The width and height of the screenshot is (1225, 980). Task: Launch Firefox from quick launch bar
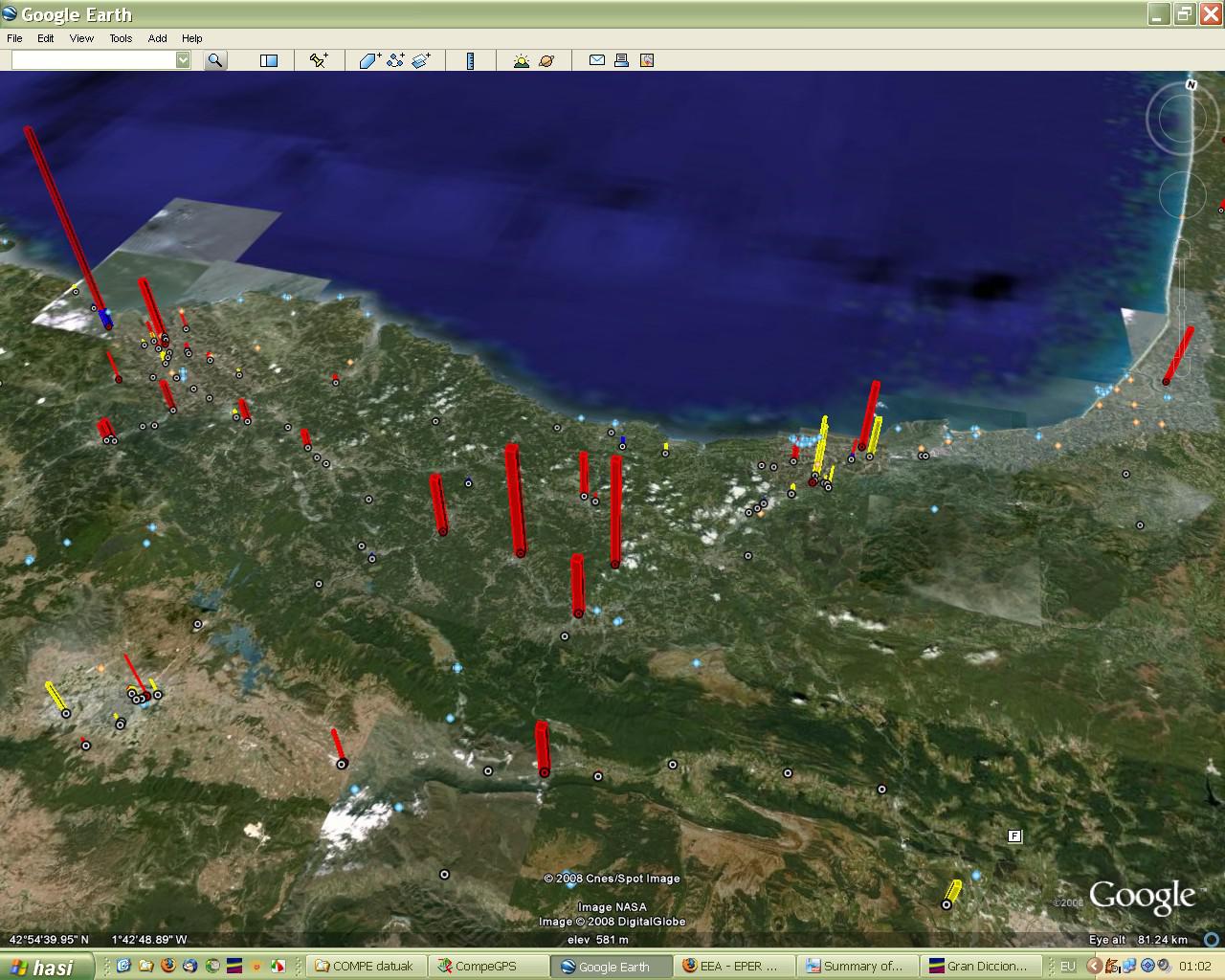[x=168, y=966]
